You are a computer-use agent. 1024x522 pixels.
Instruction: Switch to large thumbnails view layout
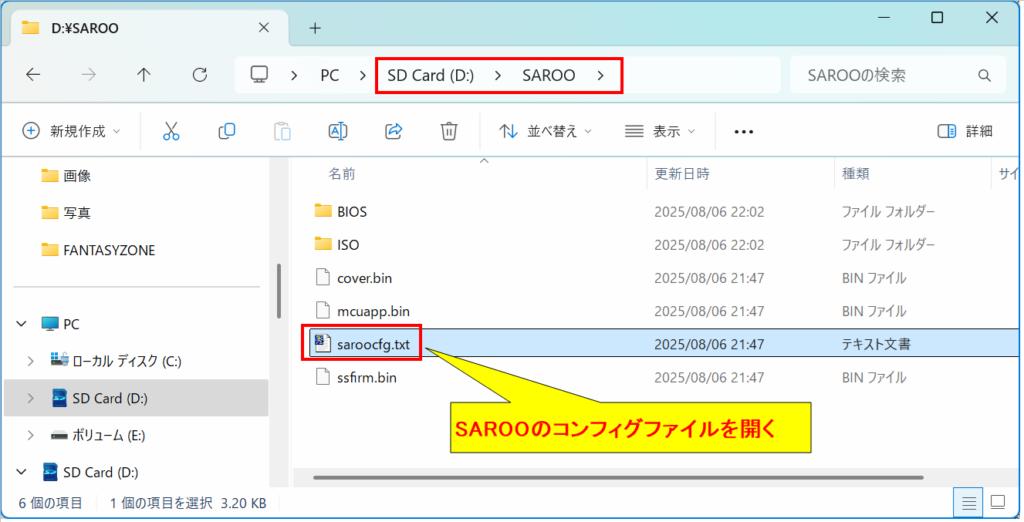click(x=997, y=501)
